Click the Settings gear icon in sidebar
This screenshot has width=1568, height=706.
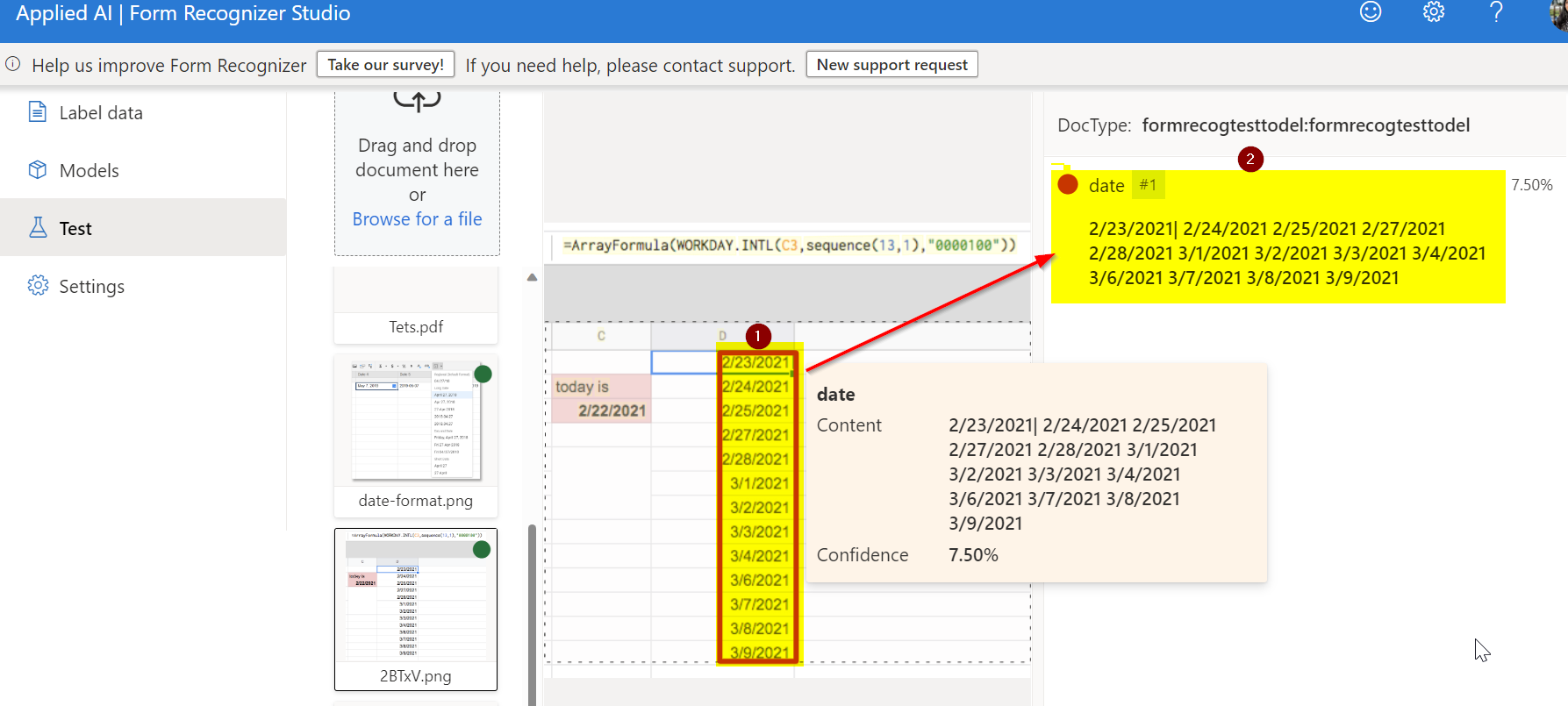click(x=38, y=285)
